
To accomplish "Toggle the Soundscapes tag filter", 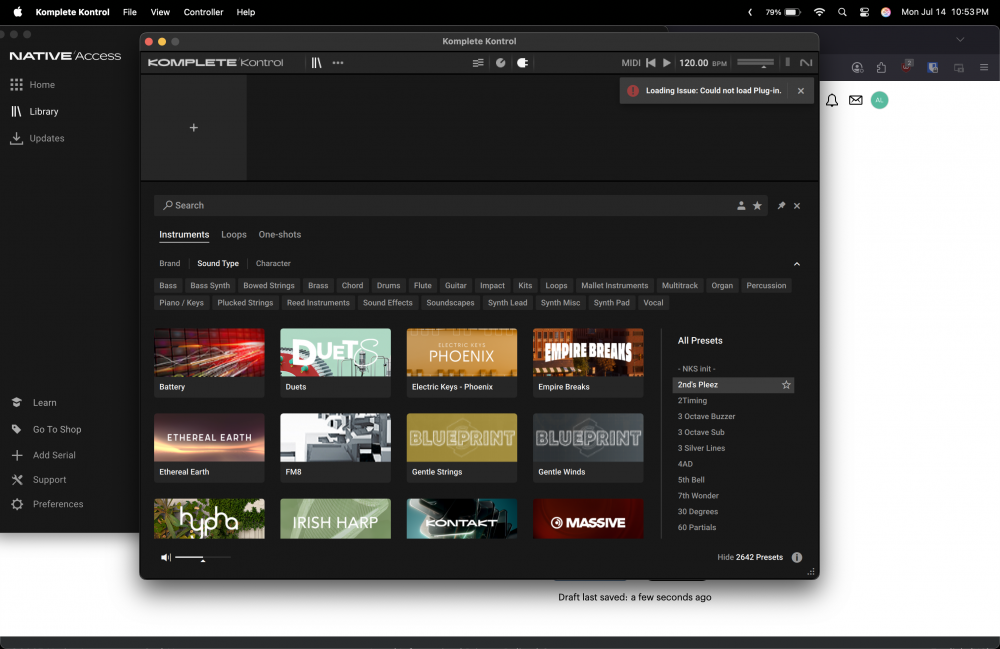I will pos(450,303).
